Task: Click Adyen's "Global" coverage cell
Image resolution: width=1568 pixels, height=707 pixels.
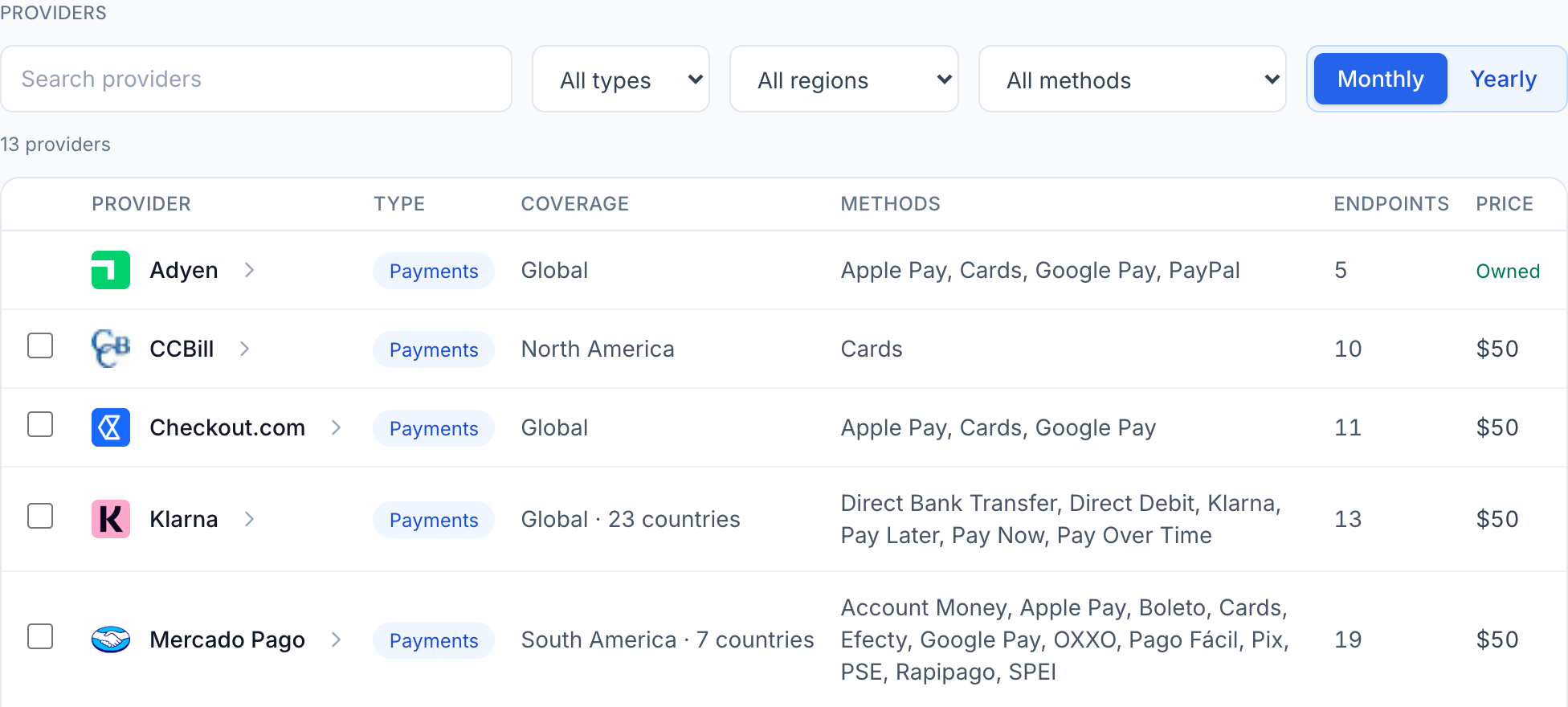Action: [x=554, y=270]
